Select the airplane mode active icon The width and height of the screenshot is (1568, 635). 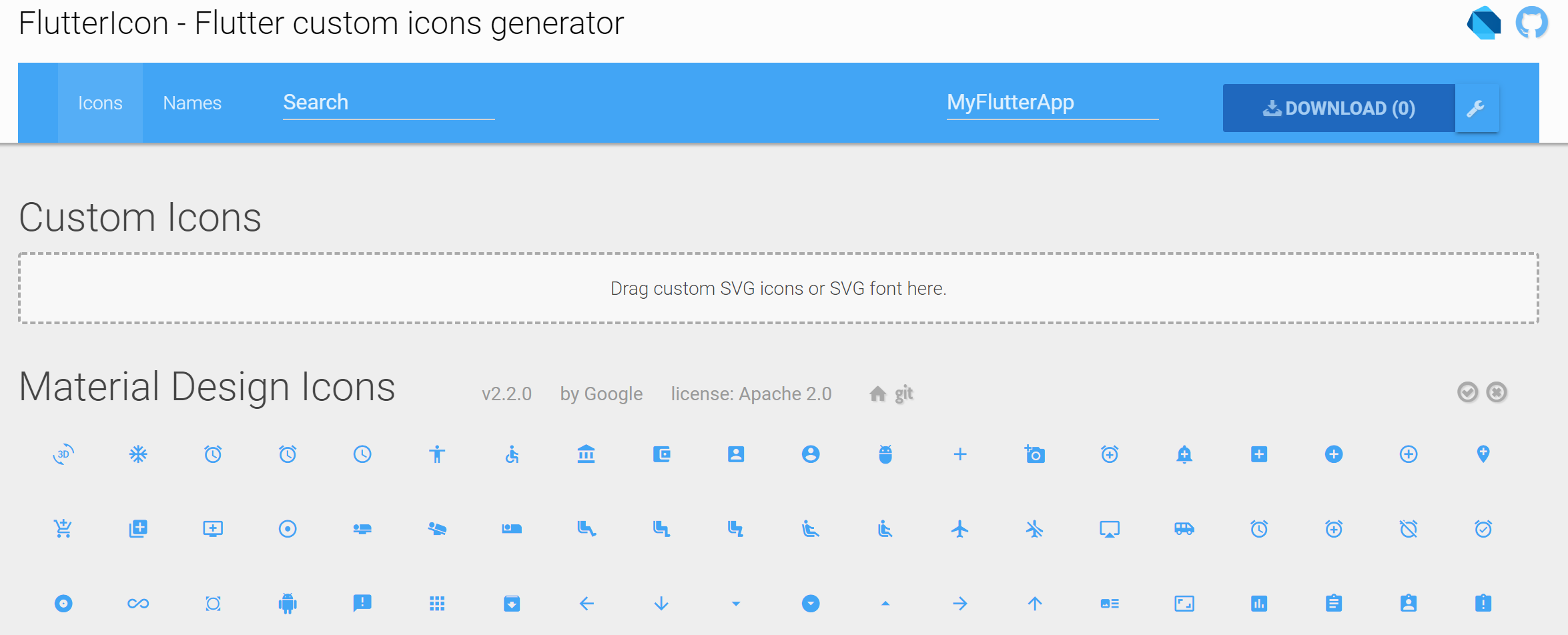coord(960,529)
